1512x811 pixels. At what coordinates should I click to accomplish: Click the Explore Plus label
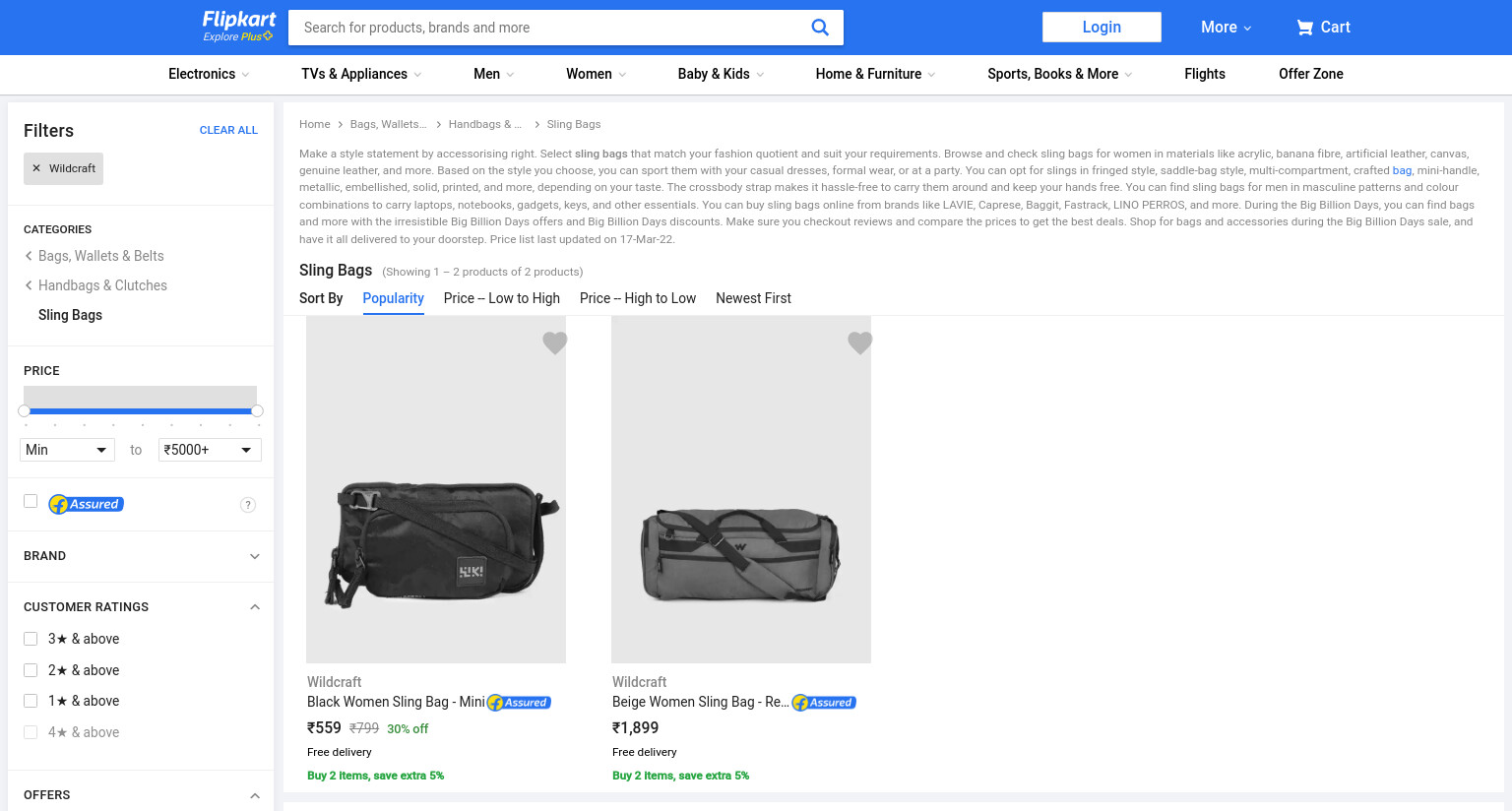(237, 36)
